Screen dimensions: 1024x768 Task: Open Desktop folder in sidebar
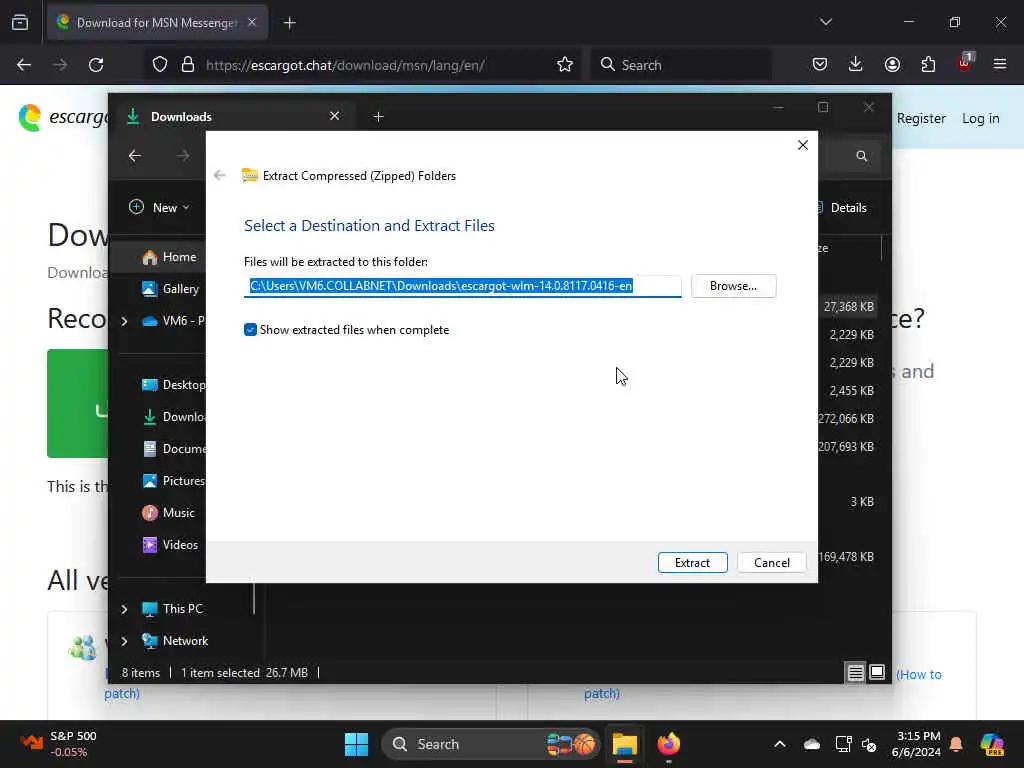tap(173, 385)
